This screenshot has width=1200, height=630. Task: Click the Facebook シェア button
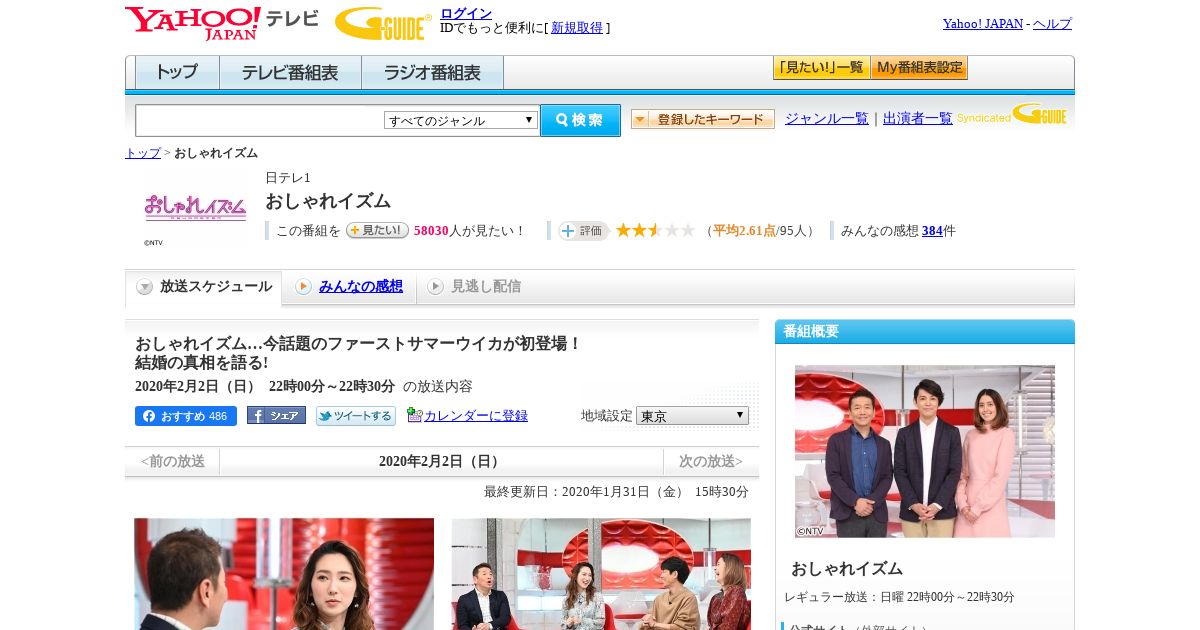[276, 416]
